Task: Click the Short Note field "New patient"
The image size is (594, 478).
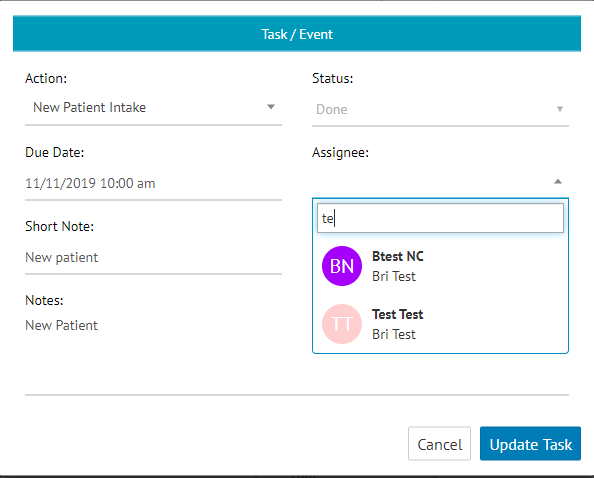Action: click(153, 258)
